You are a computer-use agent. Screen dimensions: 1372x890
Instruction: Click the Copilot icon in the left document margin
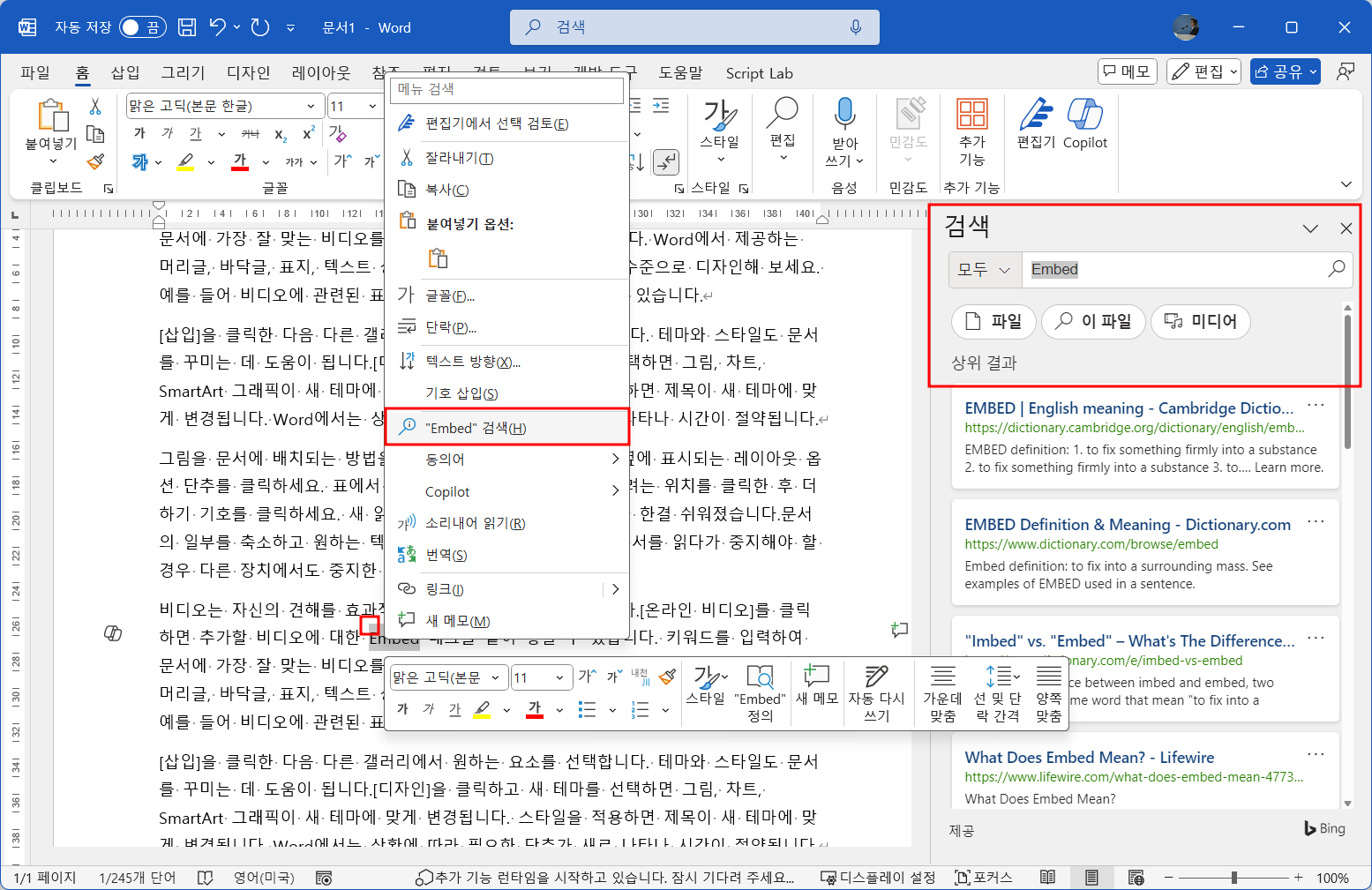[113, 632]
